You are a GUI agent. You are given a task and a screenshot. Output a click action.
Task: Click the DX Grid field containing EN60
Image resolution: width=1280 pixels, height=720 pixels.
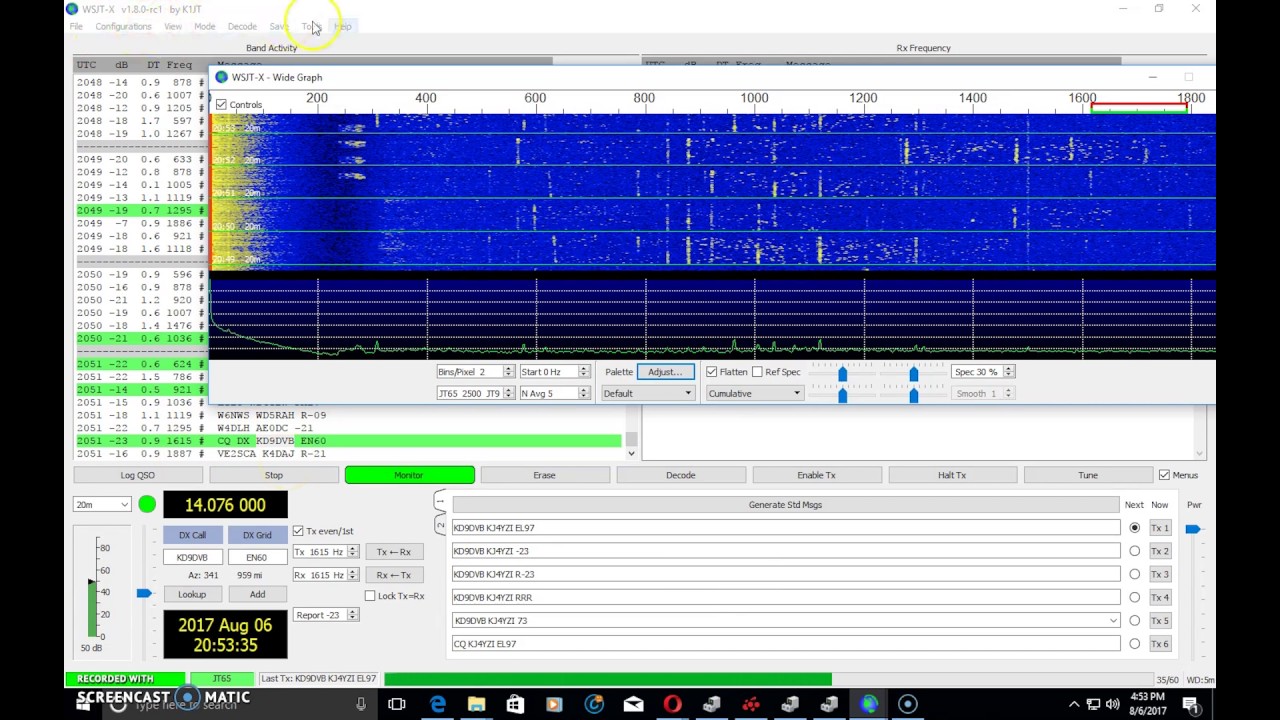pyautogui.click(x=257, y=558)
